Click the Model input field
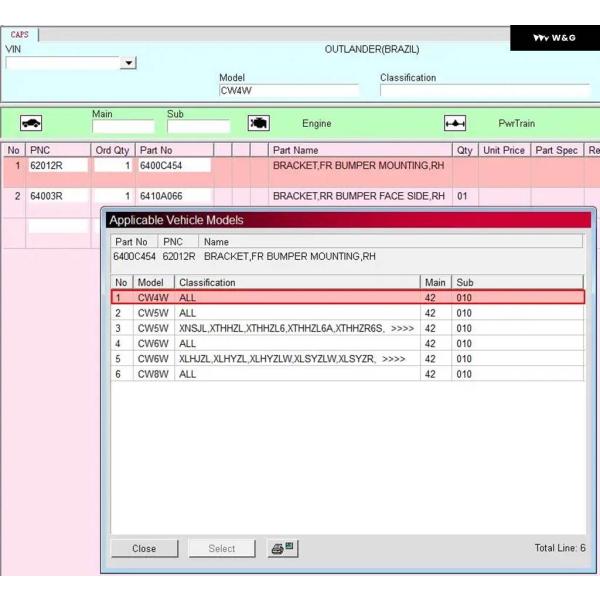 pyautogui.click(x=288, y=91)
